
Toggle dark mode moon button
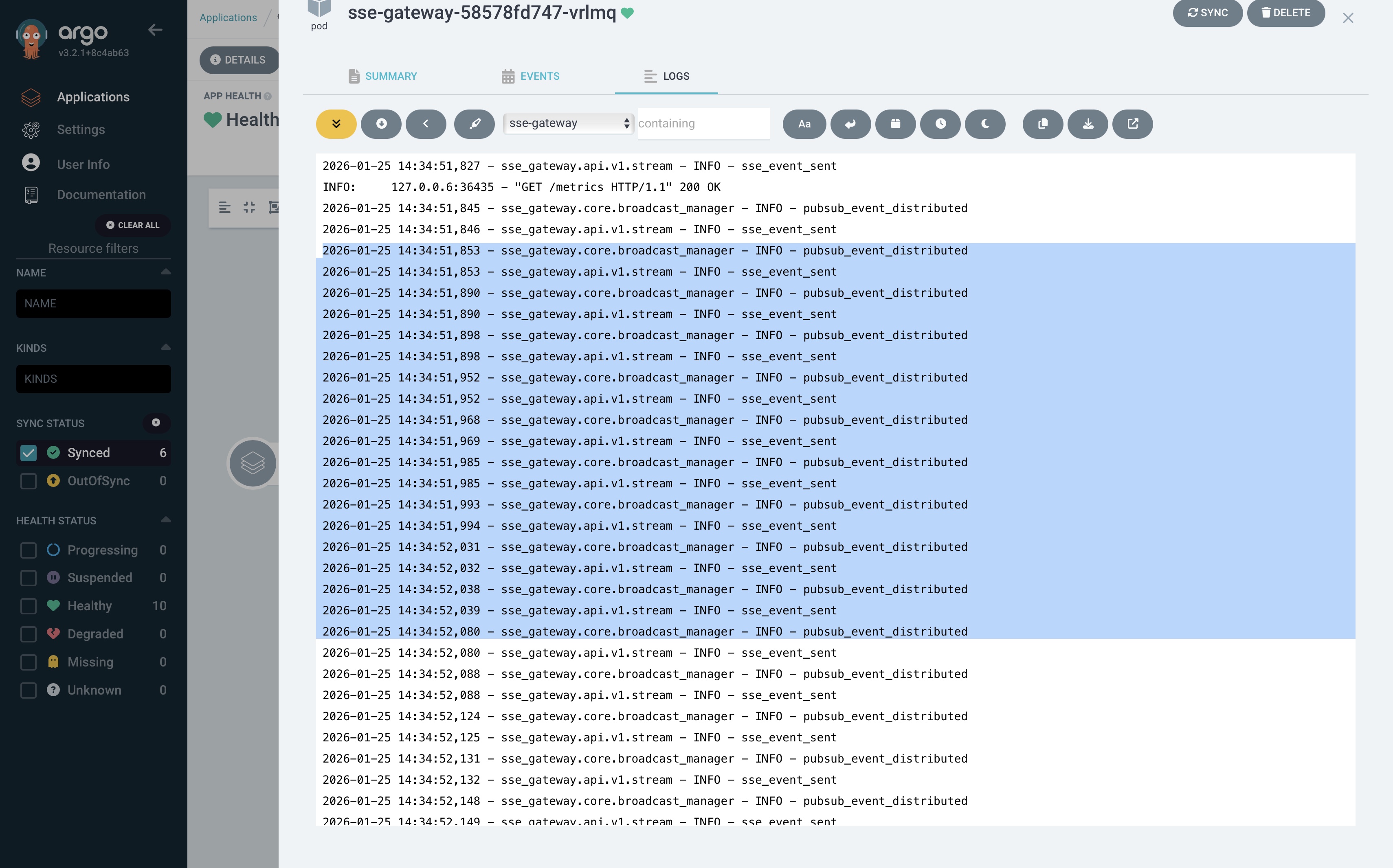click(x=985, y=124)
